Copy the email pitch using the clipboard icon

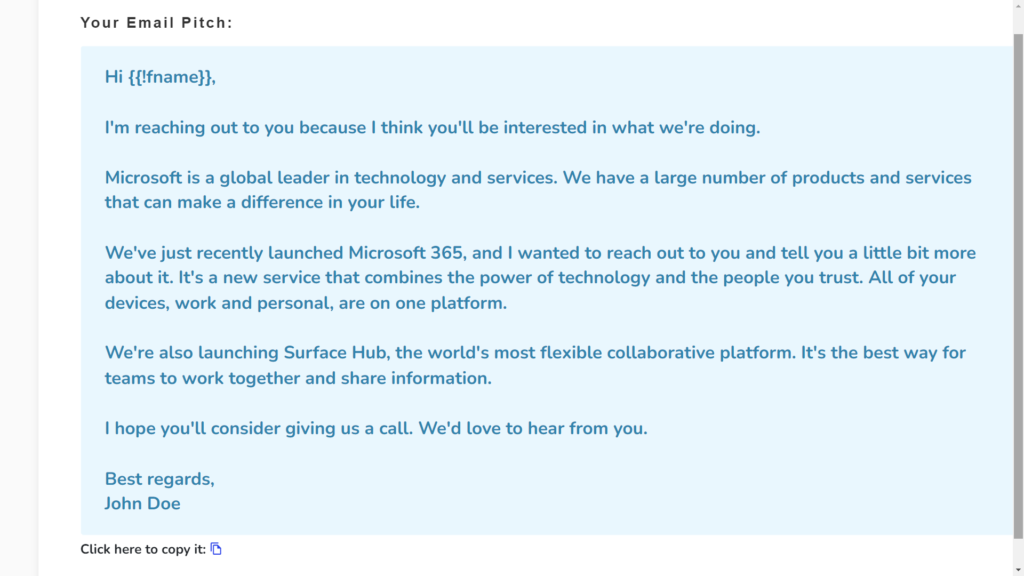216,549
